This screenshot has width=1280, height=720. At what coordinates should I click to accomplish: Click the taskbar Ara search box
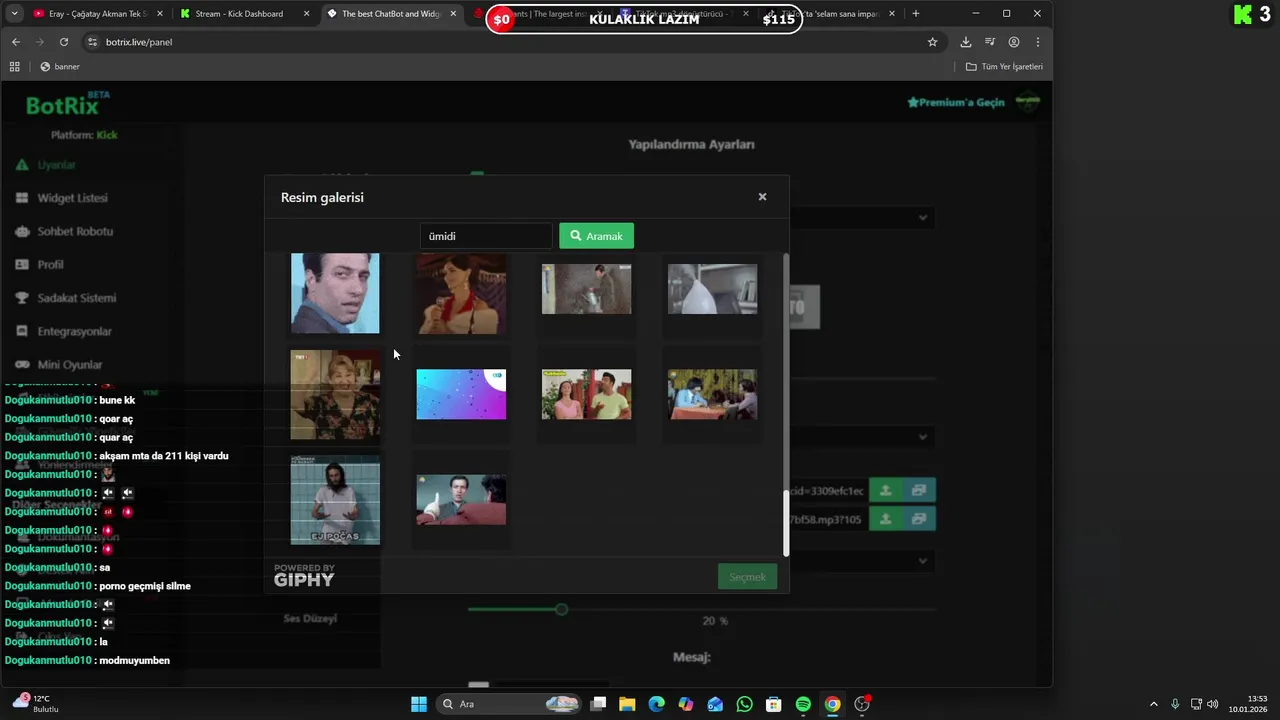[510, 704]
